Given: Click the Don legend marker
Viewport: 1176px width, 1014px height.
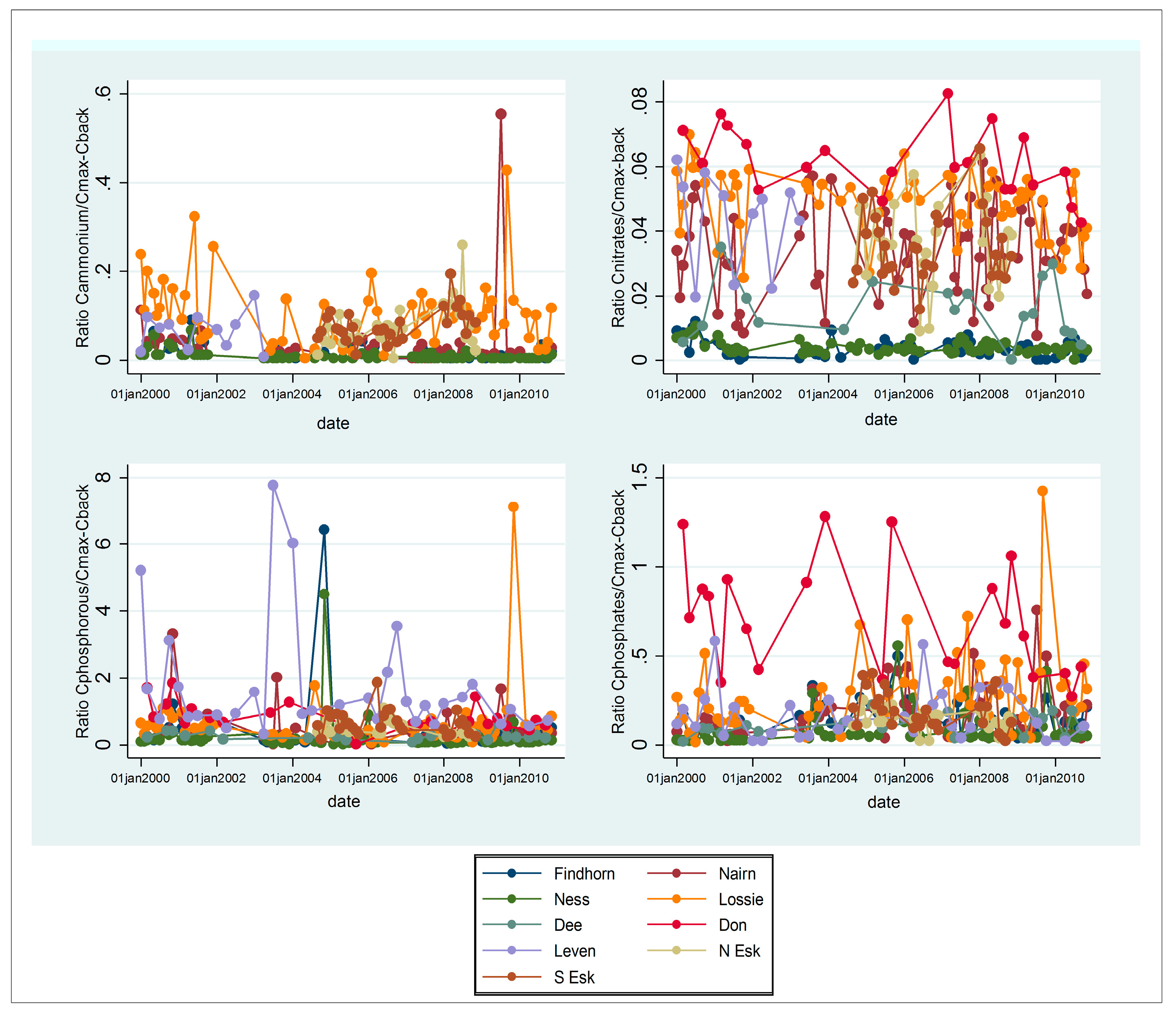Looking at the screenshot, I should click(x=676, y=925).
